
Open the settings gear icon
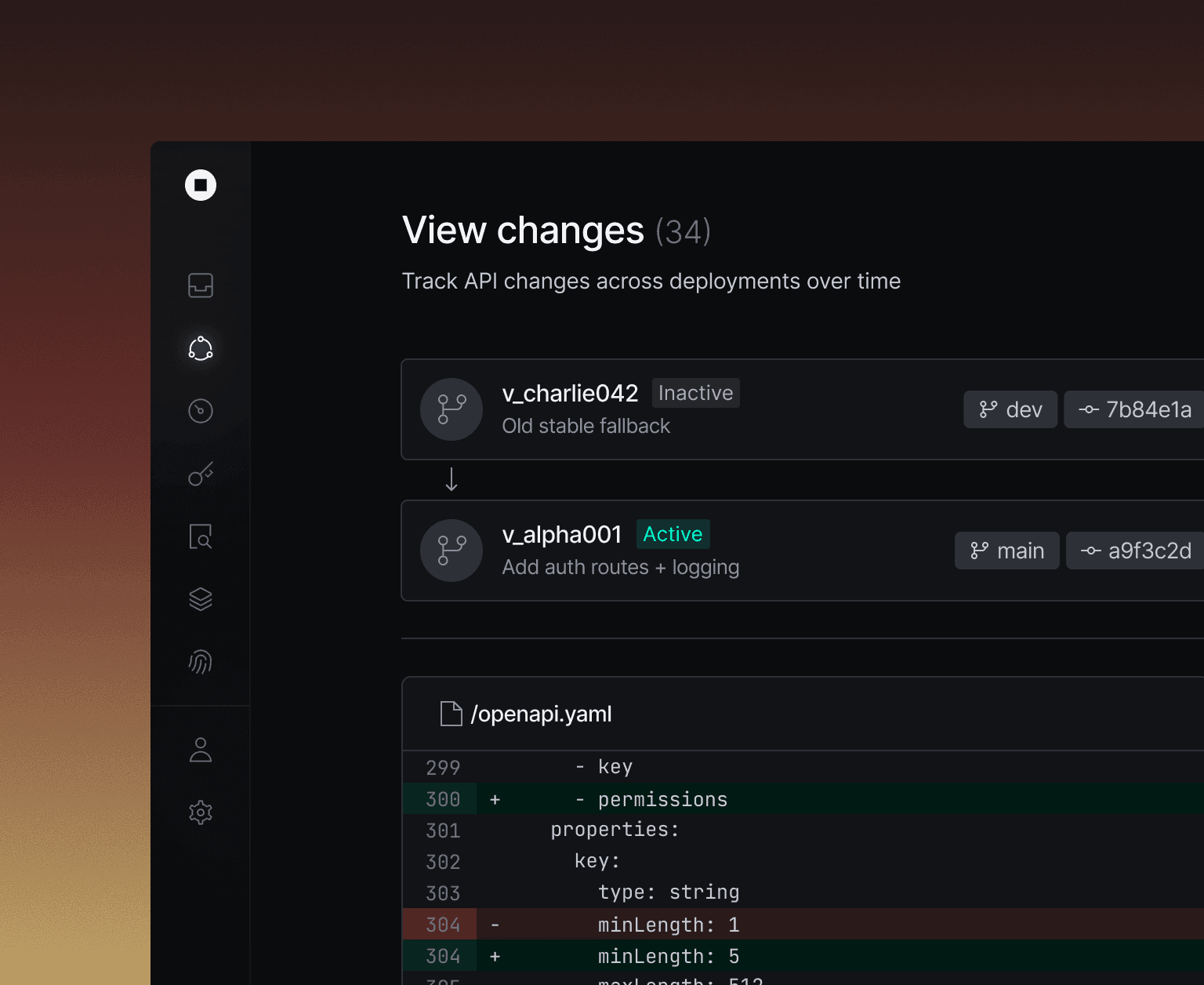tap(201, 812)
